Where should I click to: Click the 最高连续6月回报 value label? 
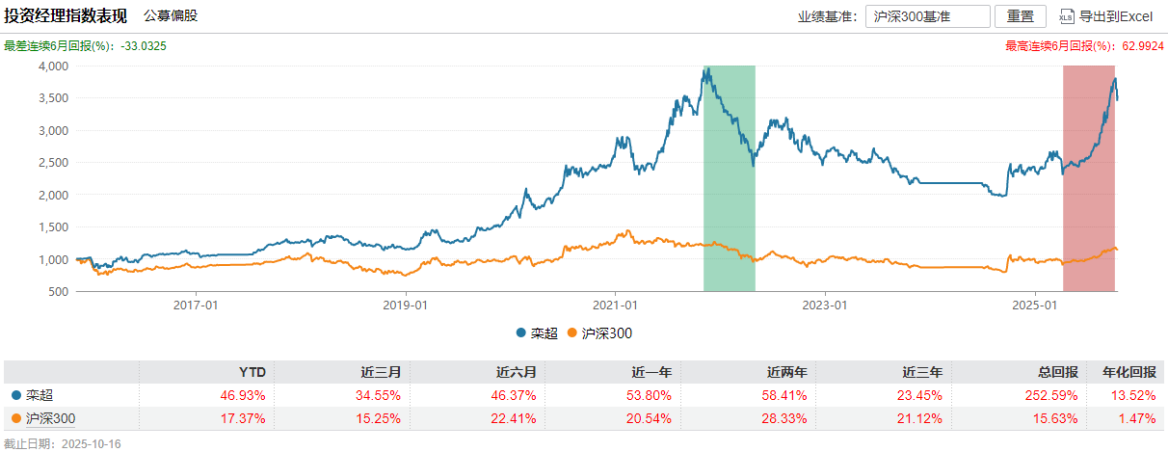point(1084,46)
